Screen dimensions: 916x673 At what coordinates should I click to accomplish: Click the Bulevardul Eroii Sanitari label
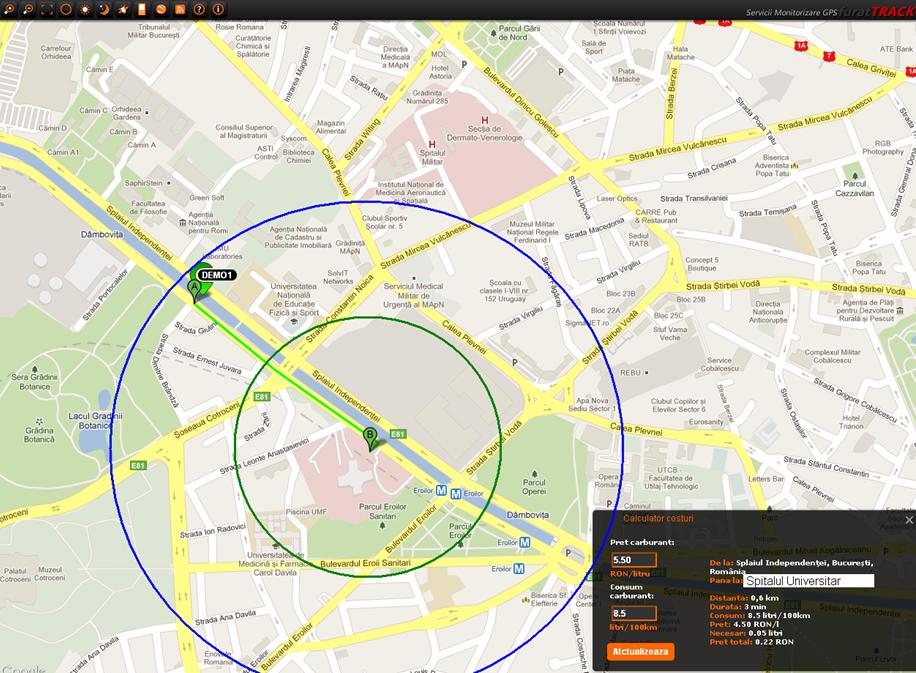tap(365, 564)
